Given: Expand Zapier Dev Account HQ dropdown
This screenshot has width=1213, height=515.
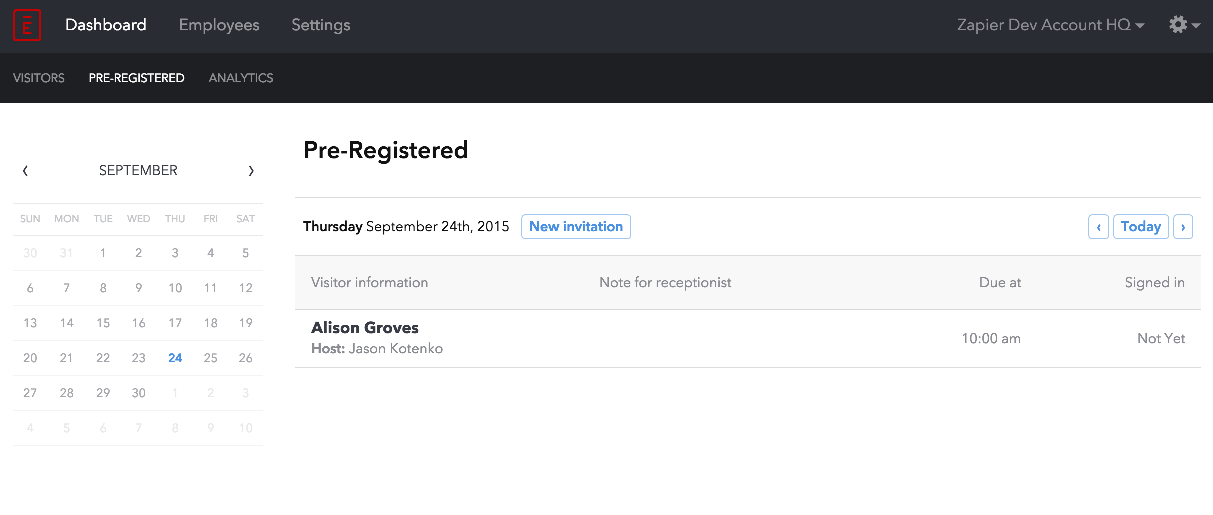Looking at the screenshot, I should pos(1051,25).
